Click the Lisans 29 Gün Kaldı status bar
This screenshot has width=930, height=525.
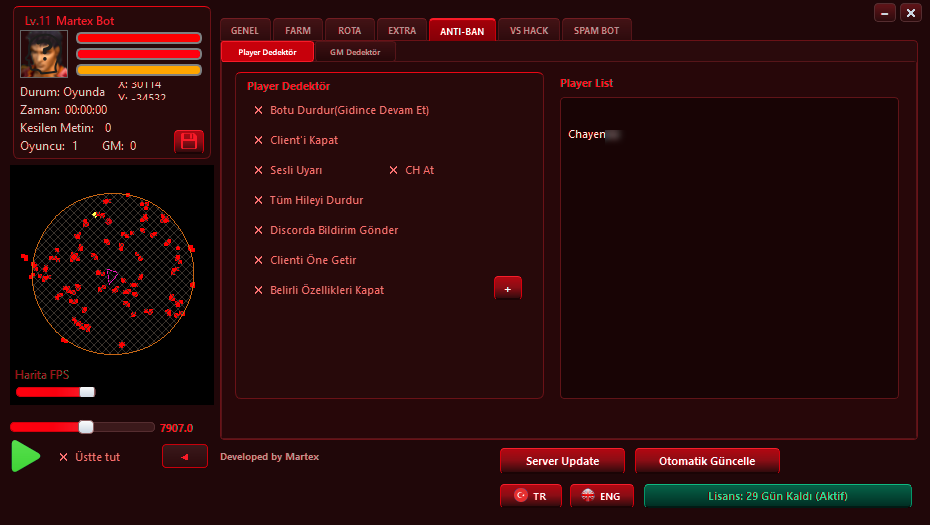click(x=778, y=496)
